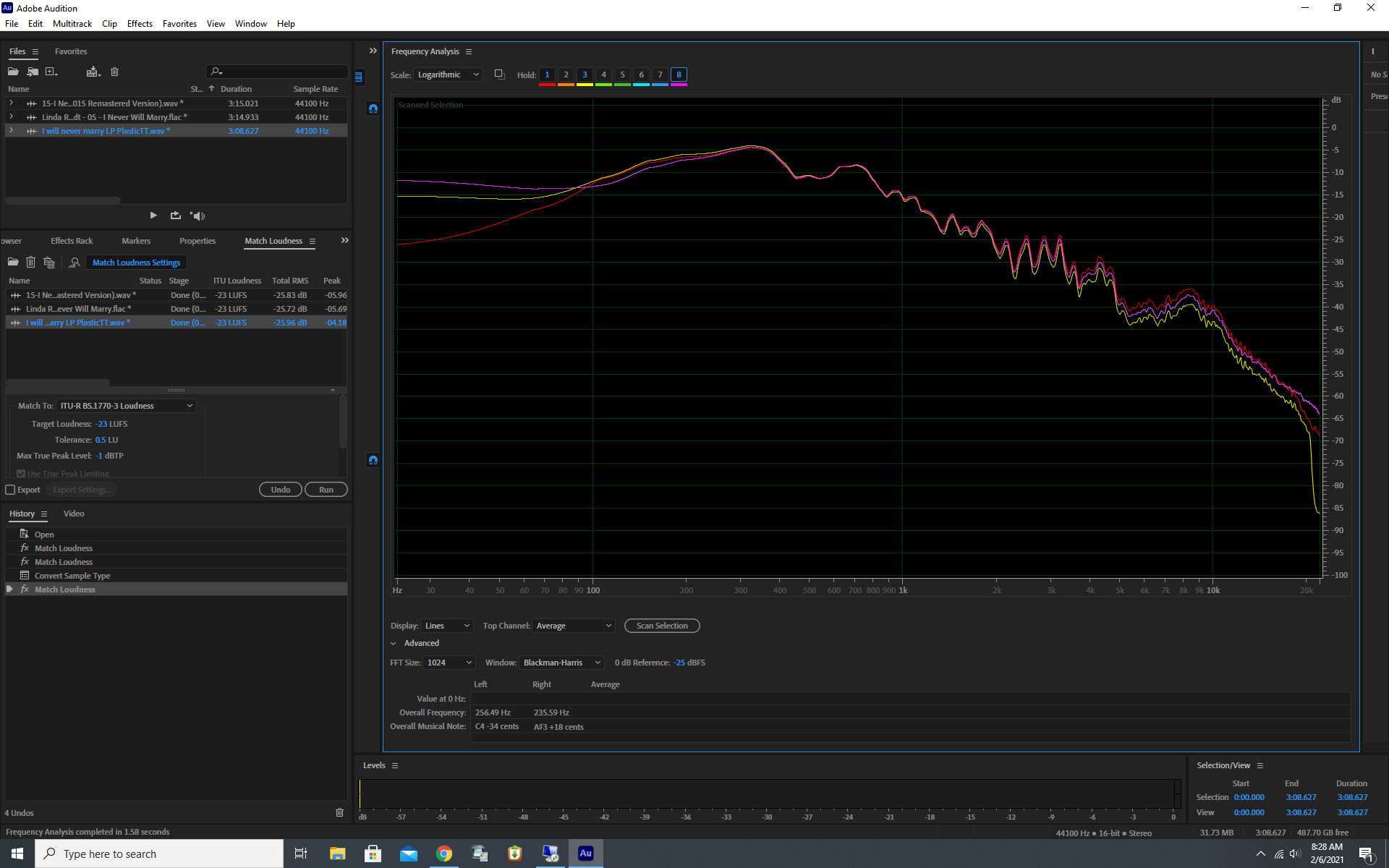
Task: Open the Match To loudness dropdown
Action: pos(126,406)
